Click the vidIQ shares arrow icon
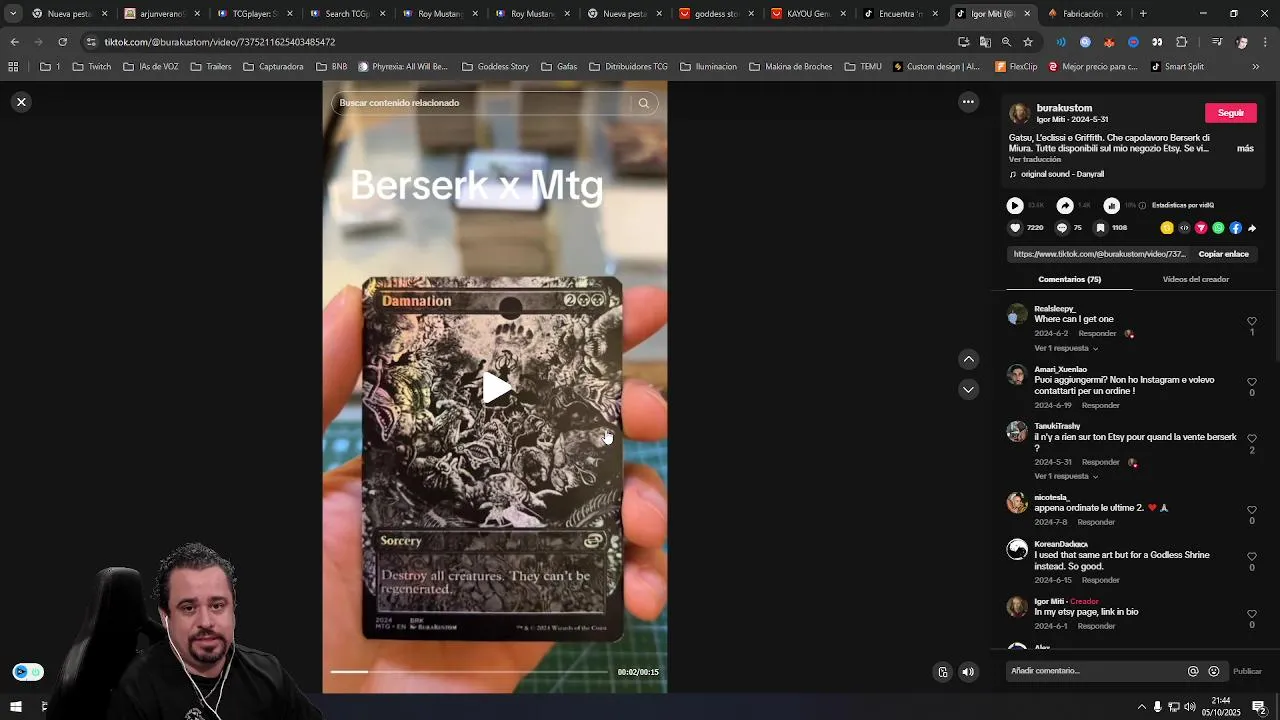 pos(1065,205)
